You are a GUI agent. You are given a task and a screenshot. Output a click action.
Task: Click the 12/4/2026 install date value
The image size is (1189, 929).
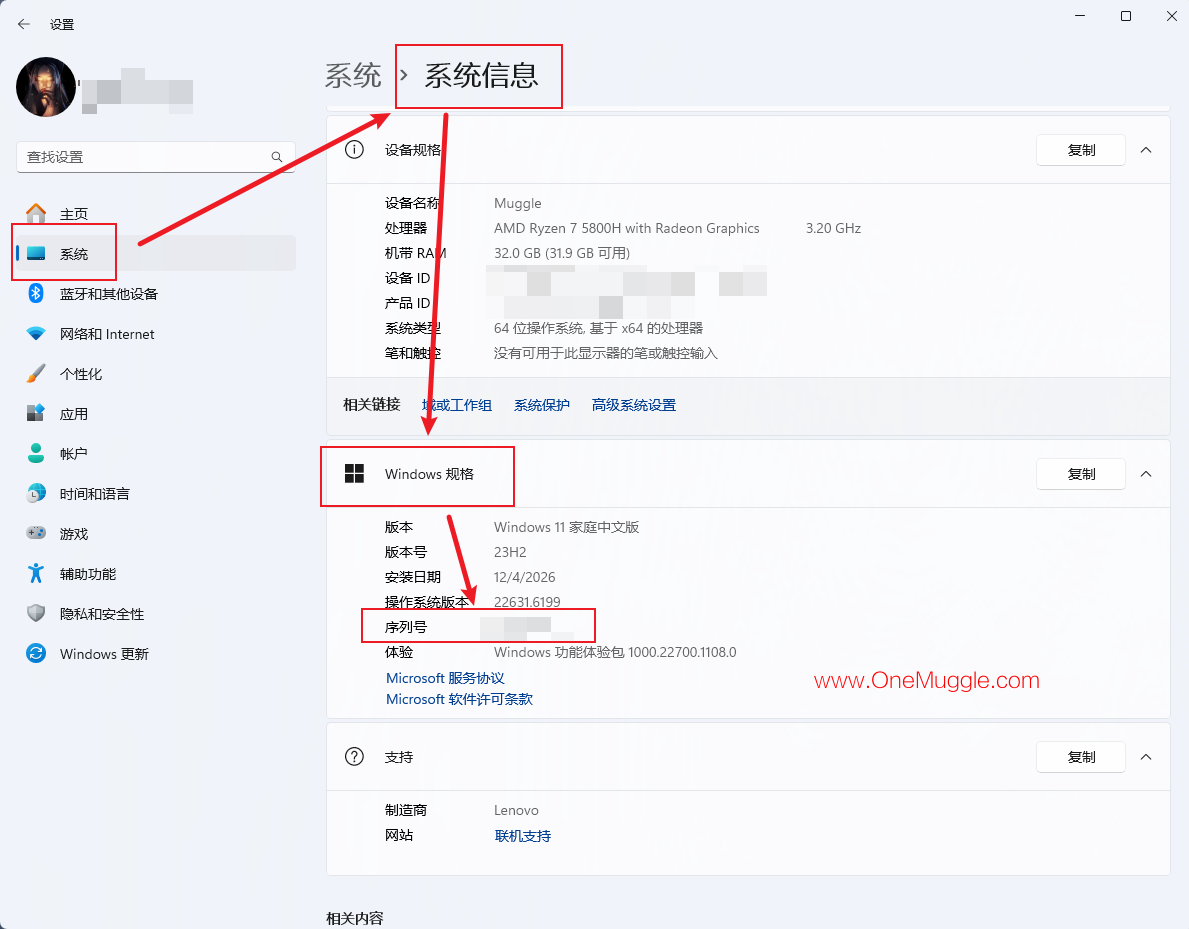coord(525,577)
